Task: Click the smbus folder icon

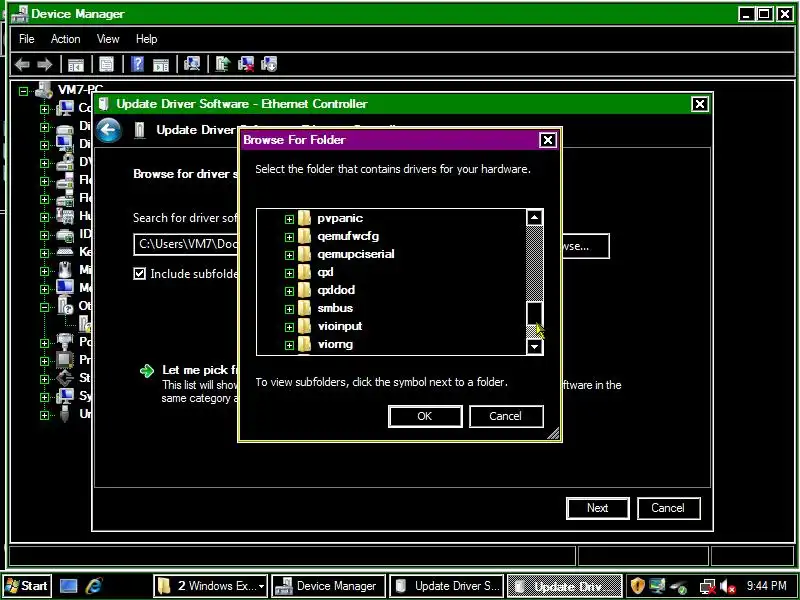Action: [304, 308]
